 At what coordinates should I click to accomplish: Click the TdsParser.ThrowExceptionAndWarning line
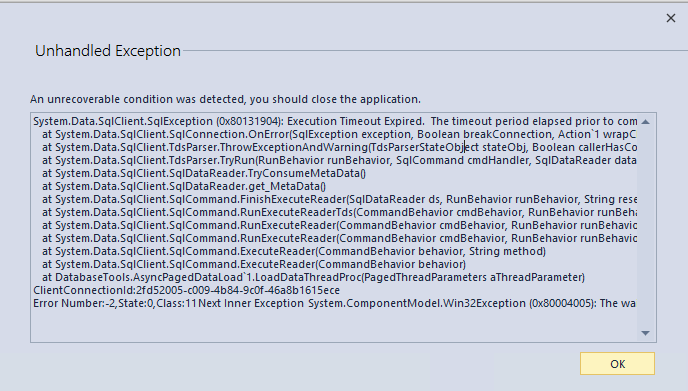coord(340,147)
